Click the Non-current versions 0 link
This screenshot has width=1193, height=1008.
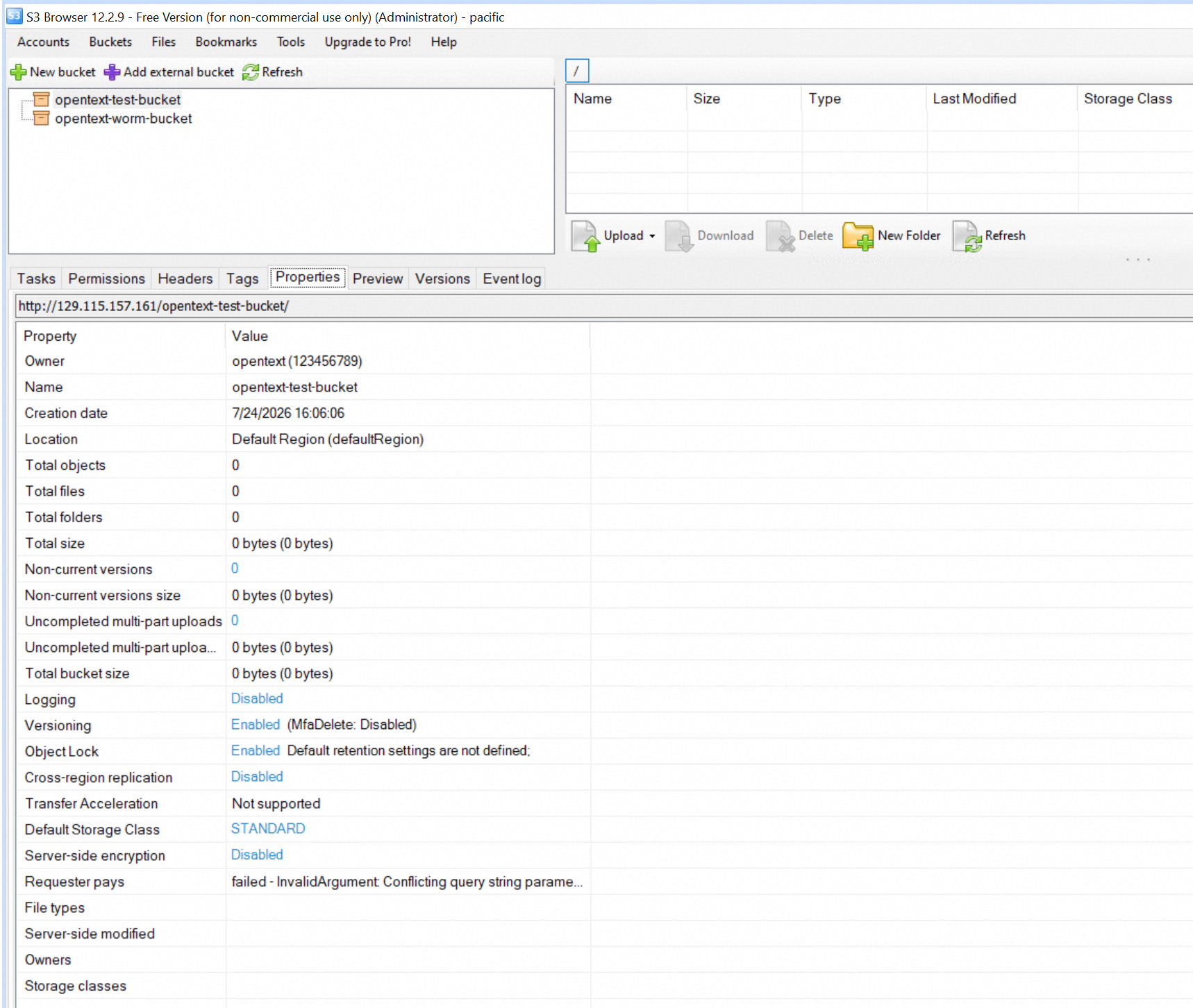pyautogui.click(x=235, y=568)
